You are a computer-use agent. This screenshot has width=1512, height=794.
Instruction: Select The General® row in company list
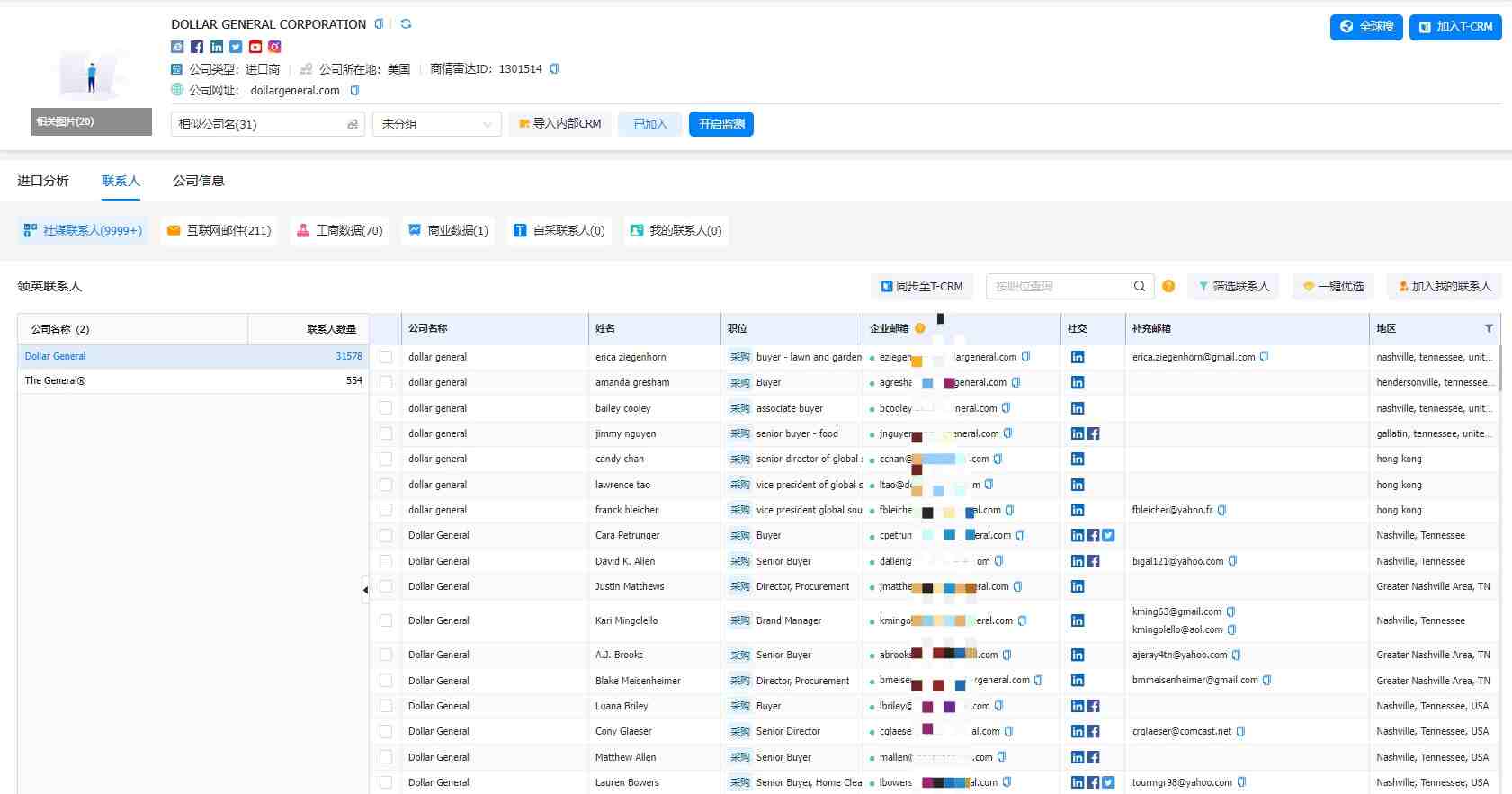pos(193,380)
